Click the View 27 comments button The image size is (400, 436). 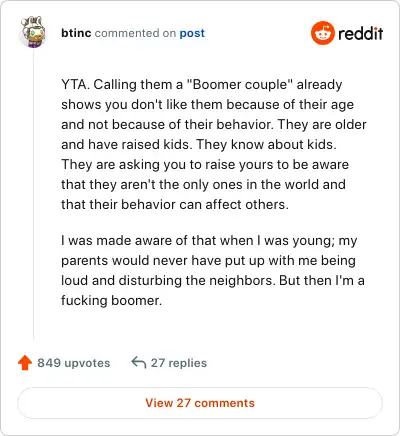pyautogui.click(x=200, y=403)
